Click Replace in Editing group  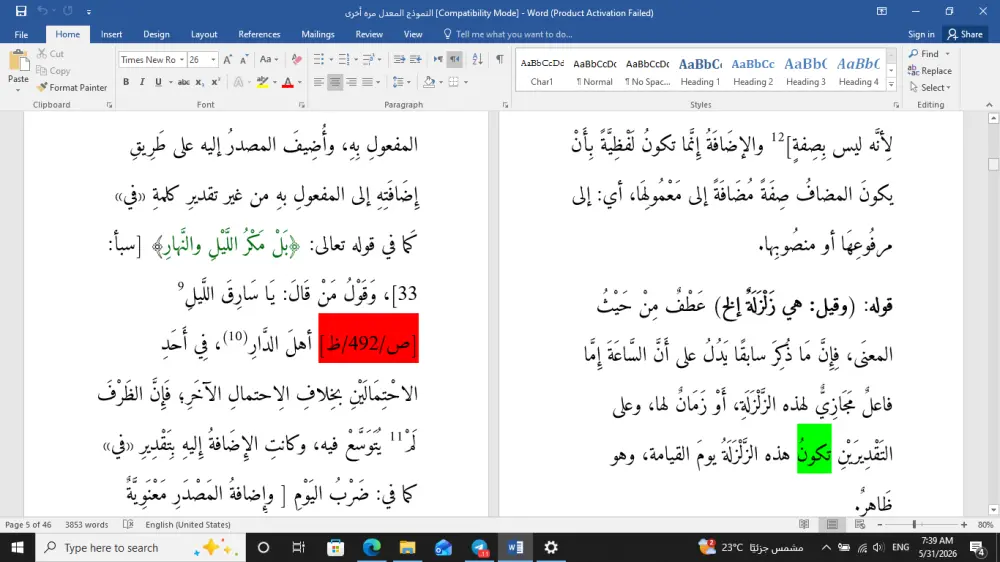(x=930, y=71)
